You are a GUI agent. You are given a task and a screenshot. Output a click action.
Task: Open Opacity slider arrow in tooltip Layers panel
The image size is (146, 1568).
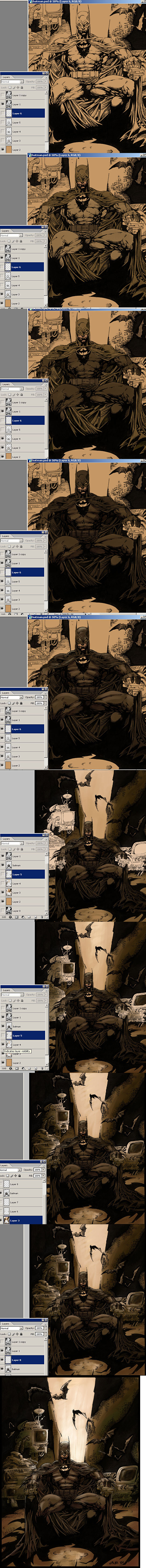45,995
